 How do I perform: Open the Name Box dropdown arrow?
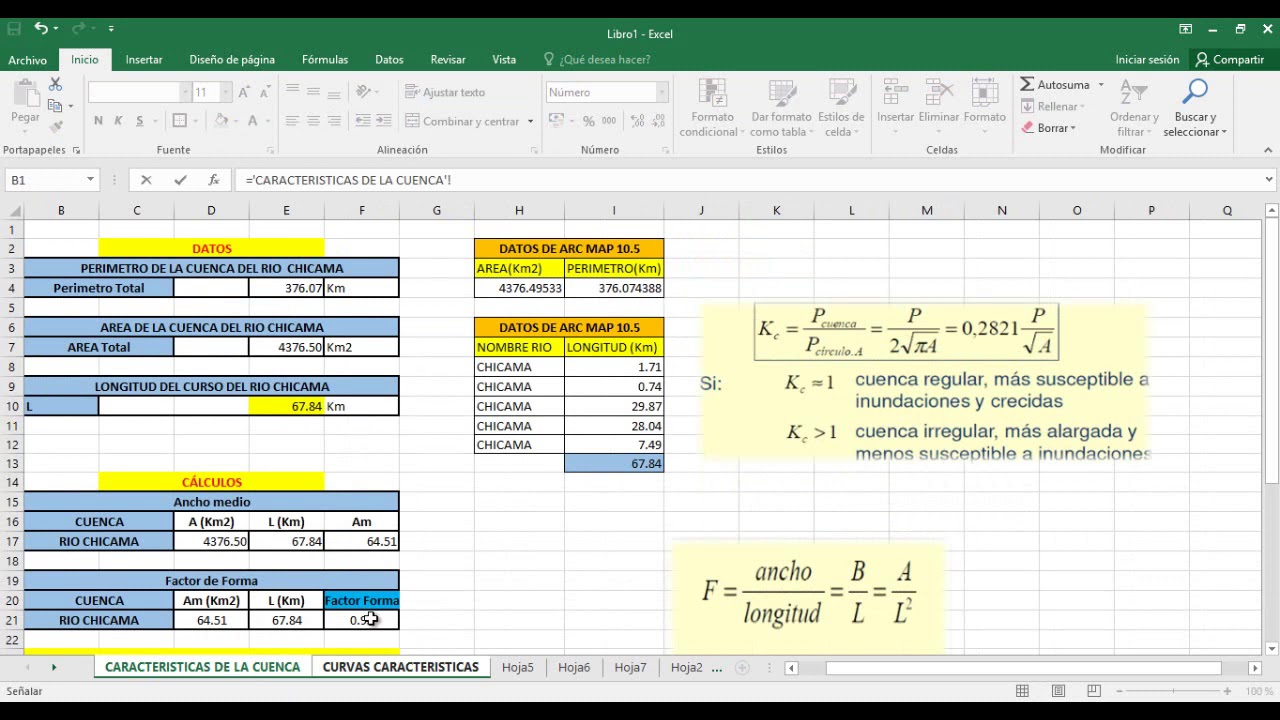[x=90, y=180]
